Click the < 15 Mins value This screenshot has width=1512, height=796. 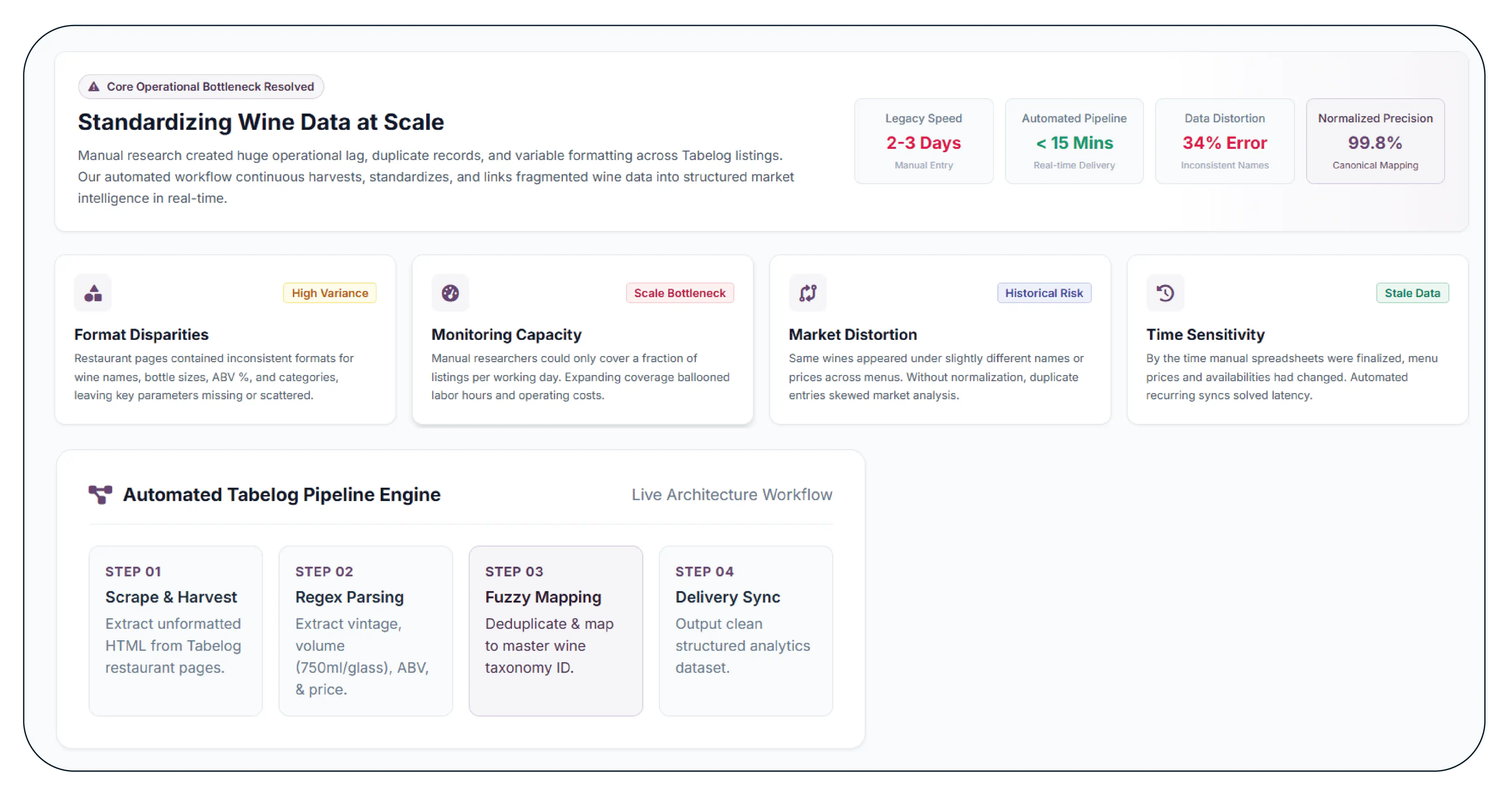click(x=1074, y=143)
